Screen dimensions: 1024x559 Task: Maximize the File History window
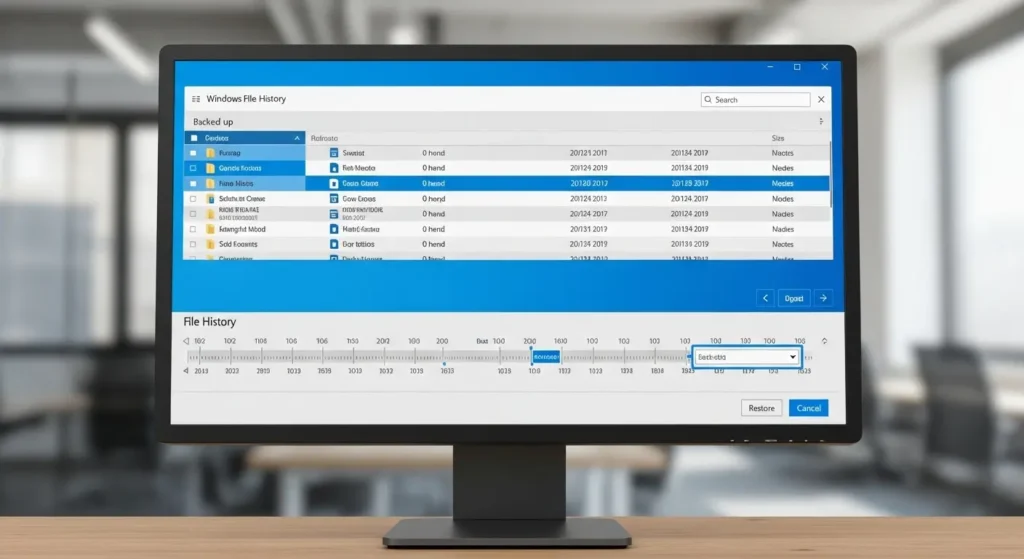(797, 67)
